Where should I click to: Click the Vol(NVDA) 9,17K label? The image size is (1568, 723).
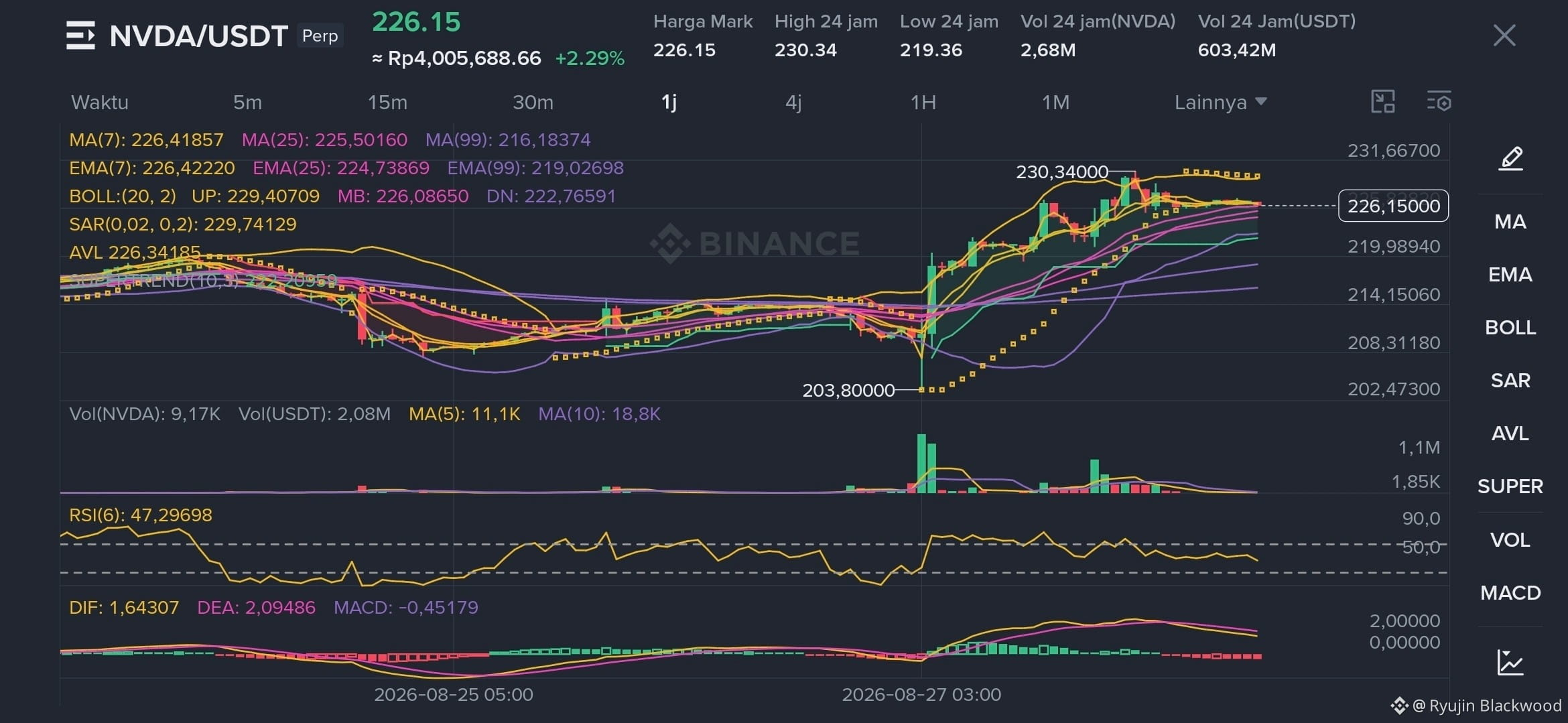(145, 414)
